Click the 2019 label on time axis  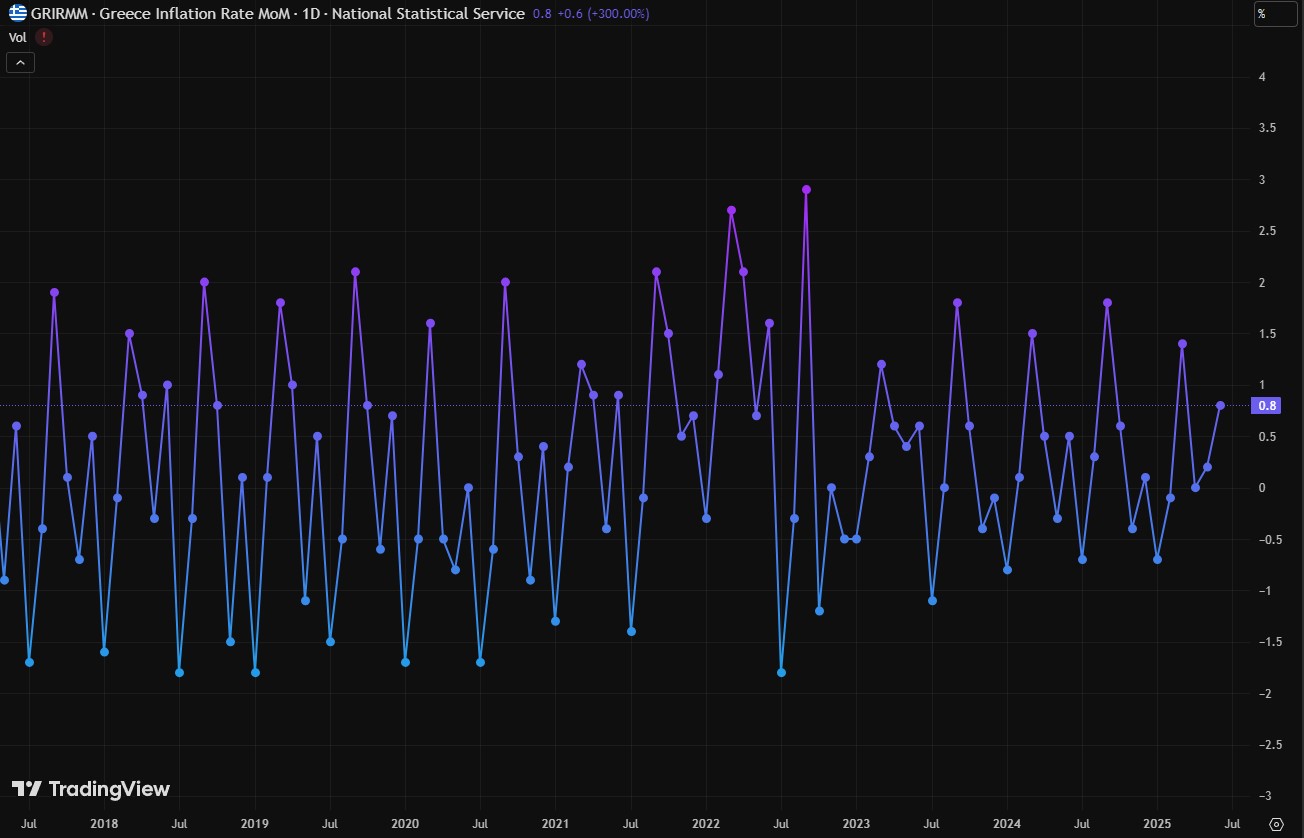(x=255, y=824)
